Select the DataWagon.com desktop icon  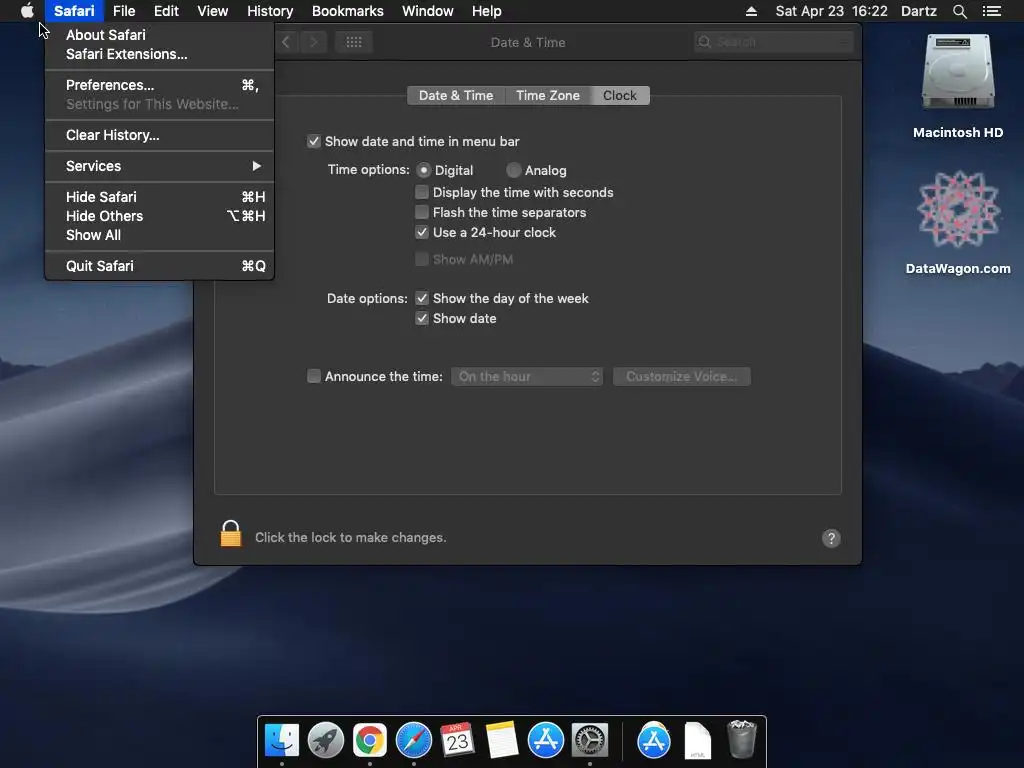[x=957, y=209]
